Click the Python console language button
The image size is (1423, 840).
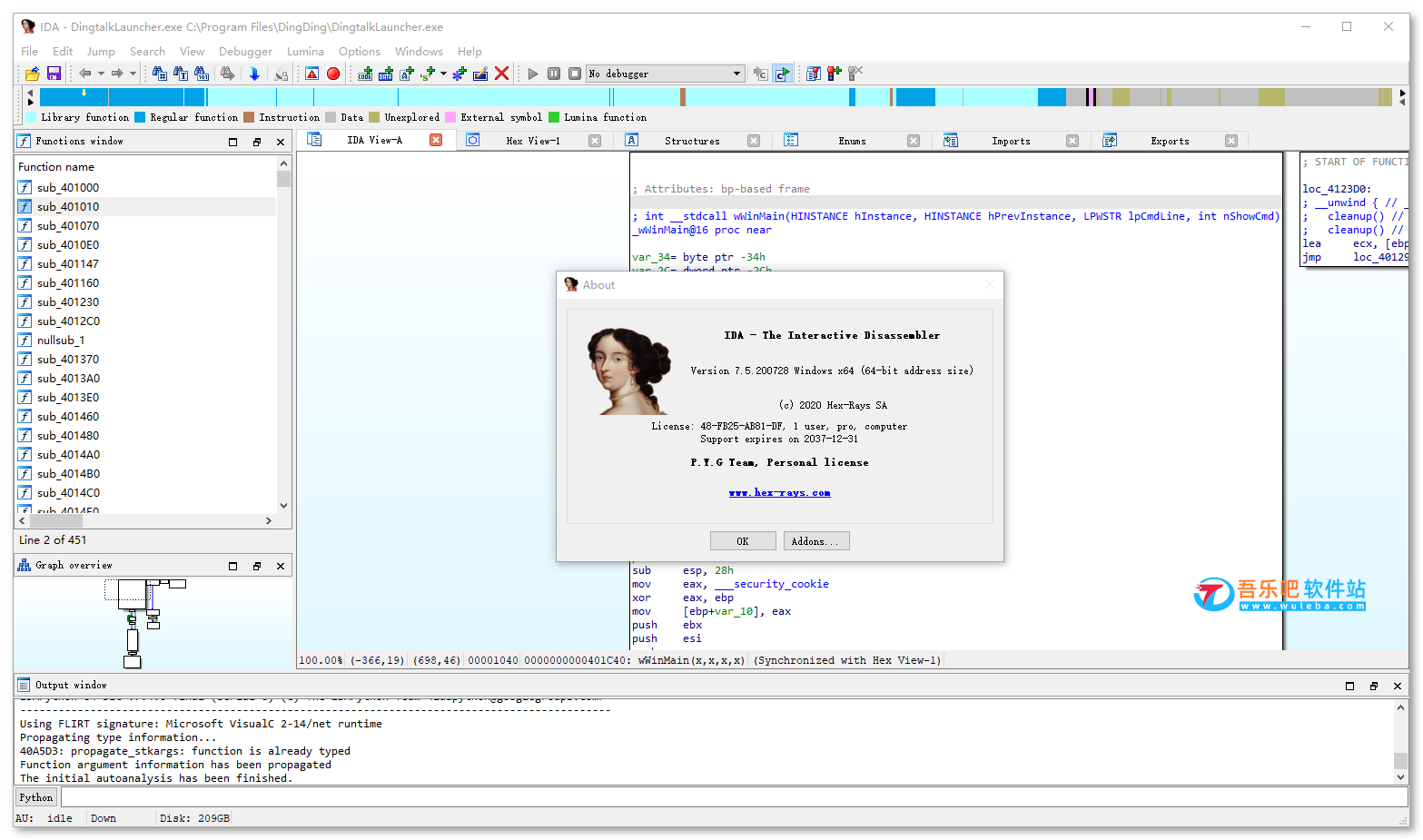pos(36,797)
